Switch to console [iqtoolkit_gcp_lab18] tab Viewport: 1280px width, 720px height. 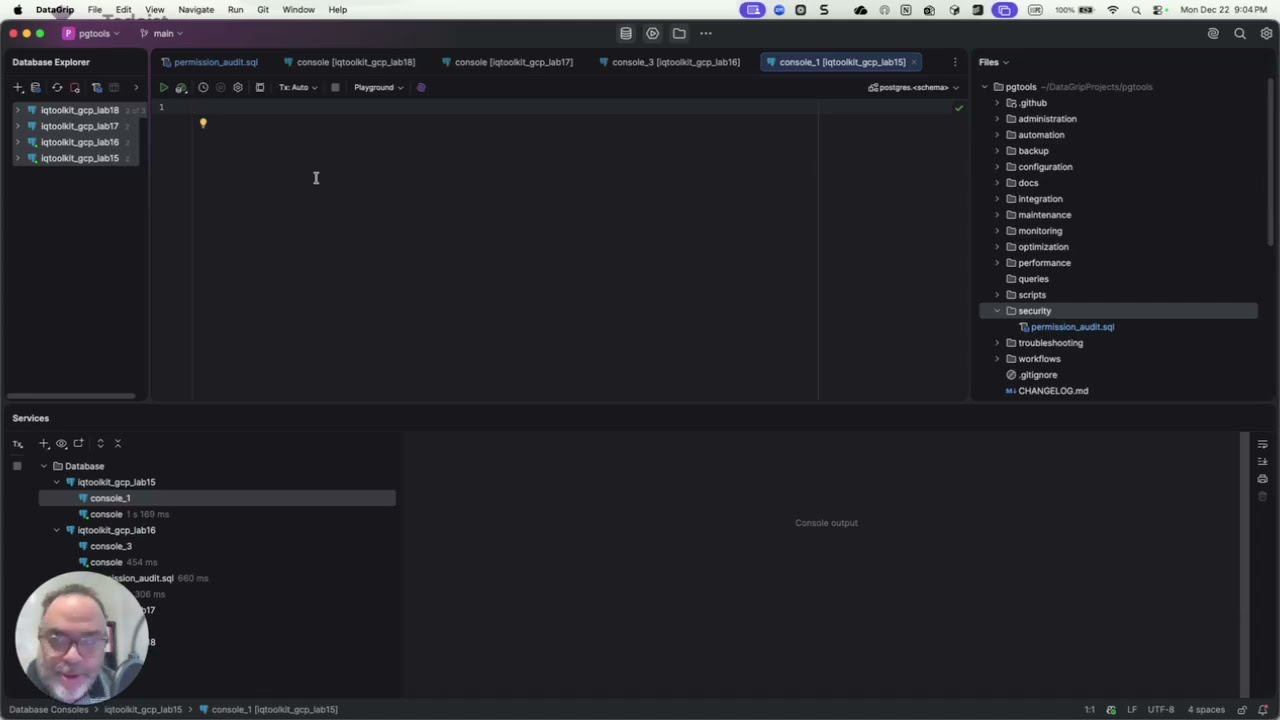click(349, 62)
